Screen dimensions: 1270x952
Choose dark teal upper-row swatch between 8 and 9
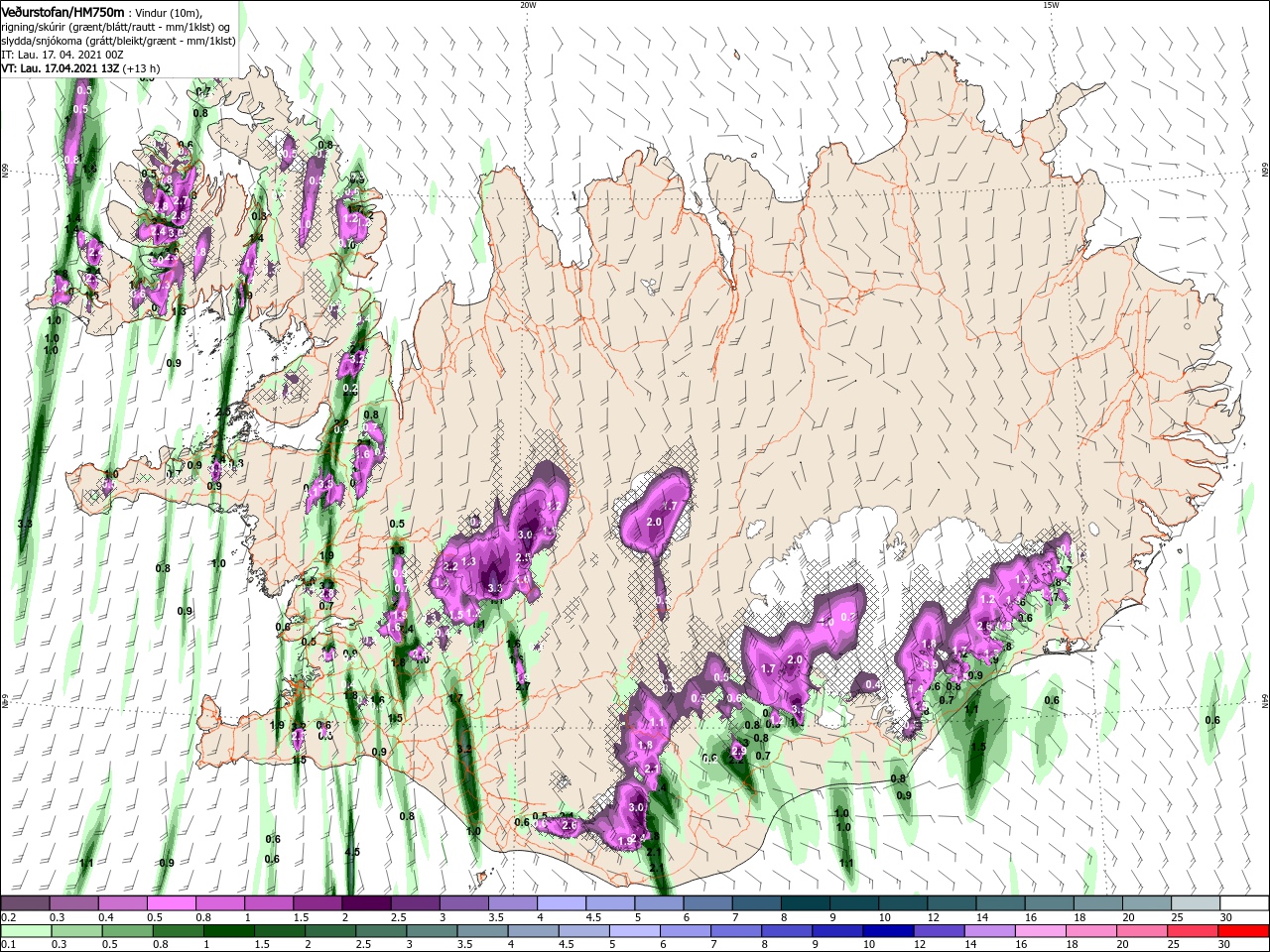click(x=806, y=903)
